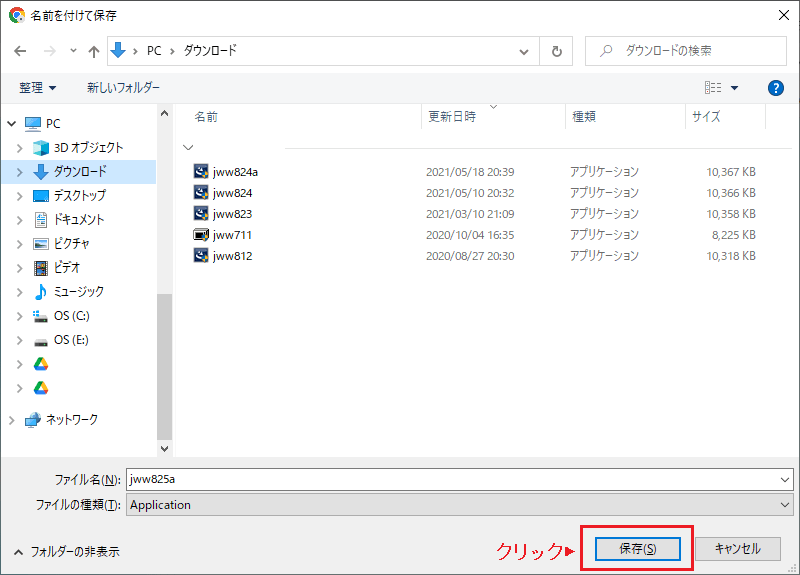
Task: Sort by 種類 column header
Action: pos(584,117)
